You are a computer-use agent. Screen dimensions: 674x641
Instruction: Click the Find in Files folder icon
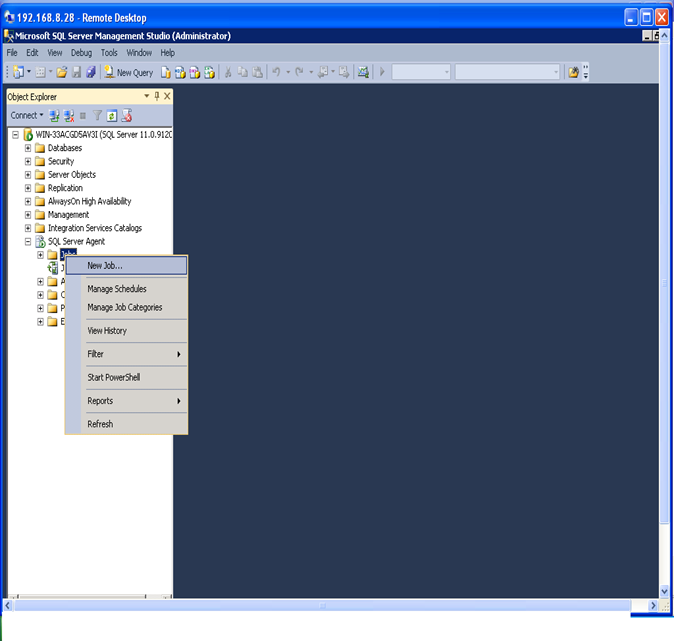[x=573, y=72]
